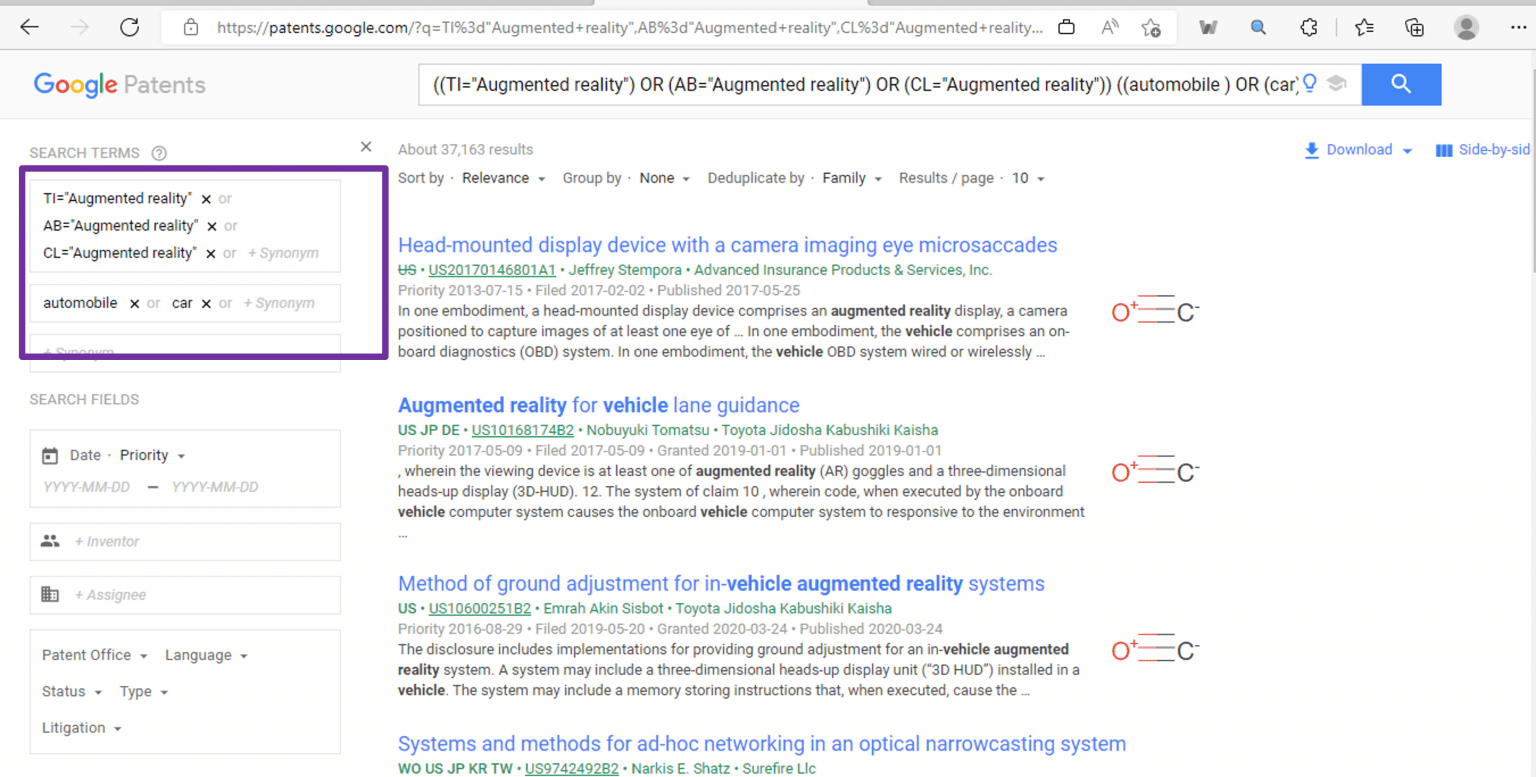
Task: Expand the Patent Office filter dropdown
Action: click(93, 655)
